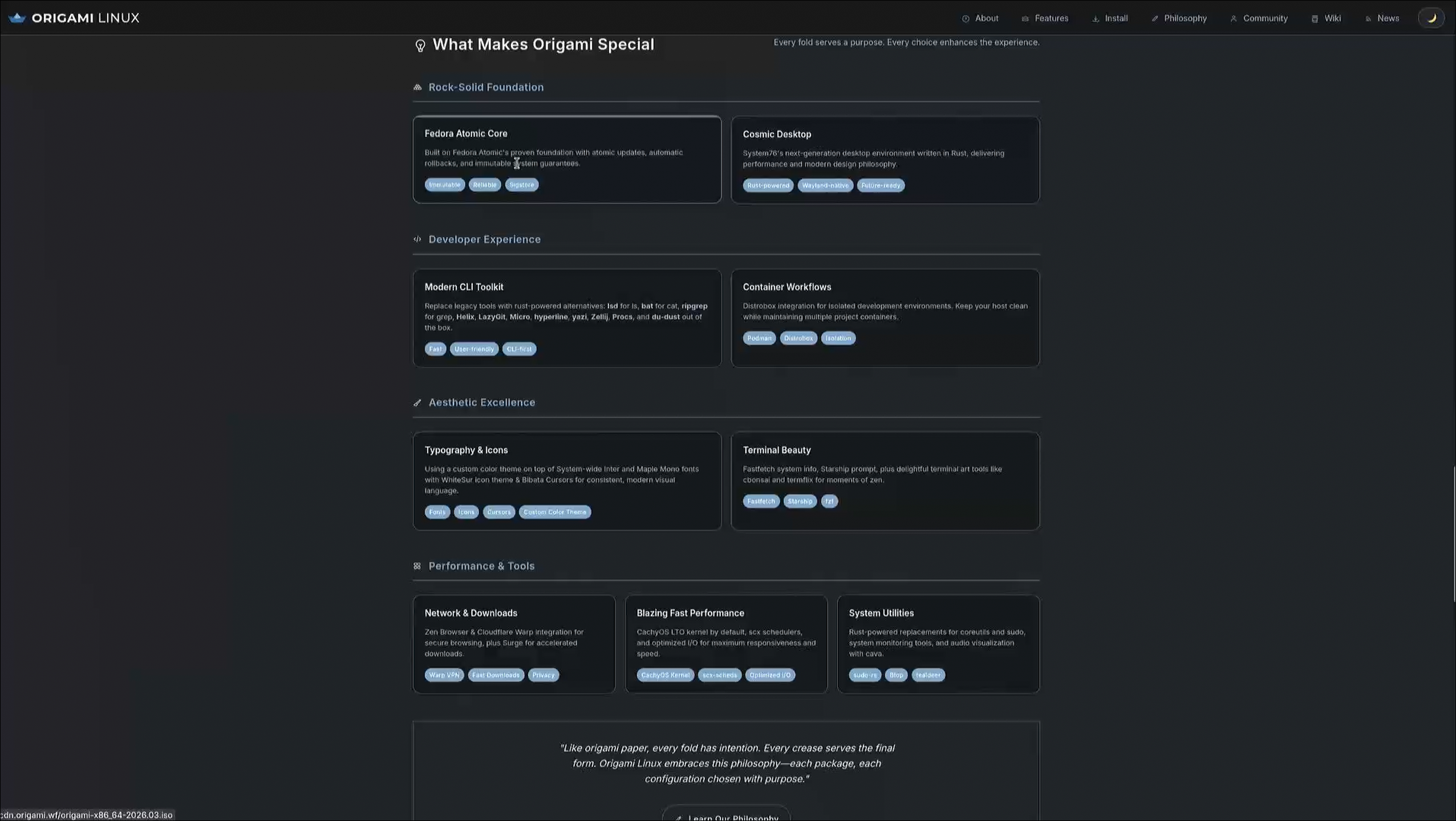Image resolution: width=1456 pixels, height=821 pixels.
Task: Open the Philosophy page from navbar
Action: coord(1179,18)
